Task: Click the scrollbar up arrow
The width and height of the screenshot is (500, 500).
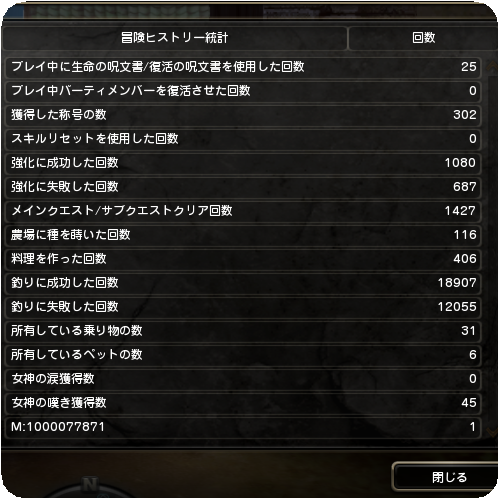Action: [x=491, y=66]
